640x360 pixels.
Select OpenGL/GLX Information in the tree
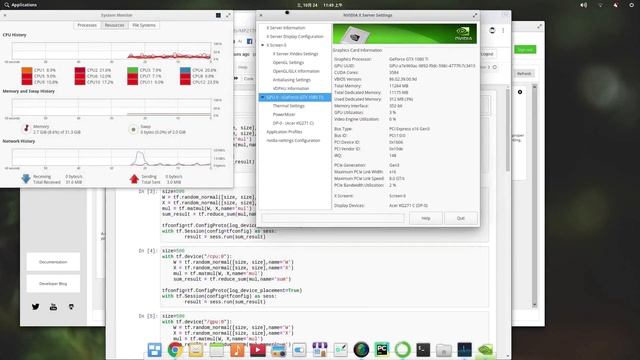(x=296, y=71)
